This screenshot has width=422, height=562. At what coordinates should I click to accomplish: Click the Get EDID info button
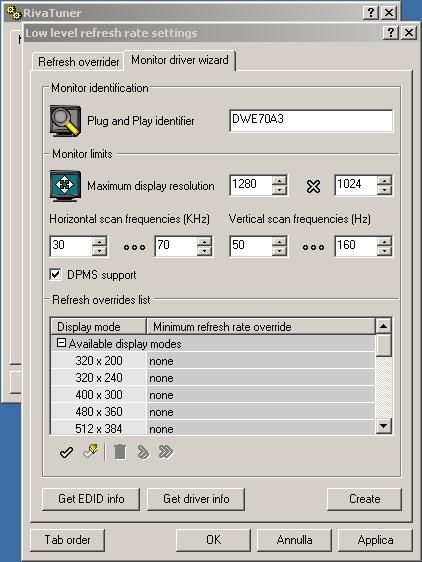(x=91, y=499)
